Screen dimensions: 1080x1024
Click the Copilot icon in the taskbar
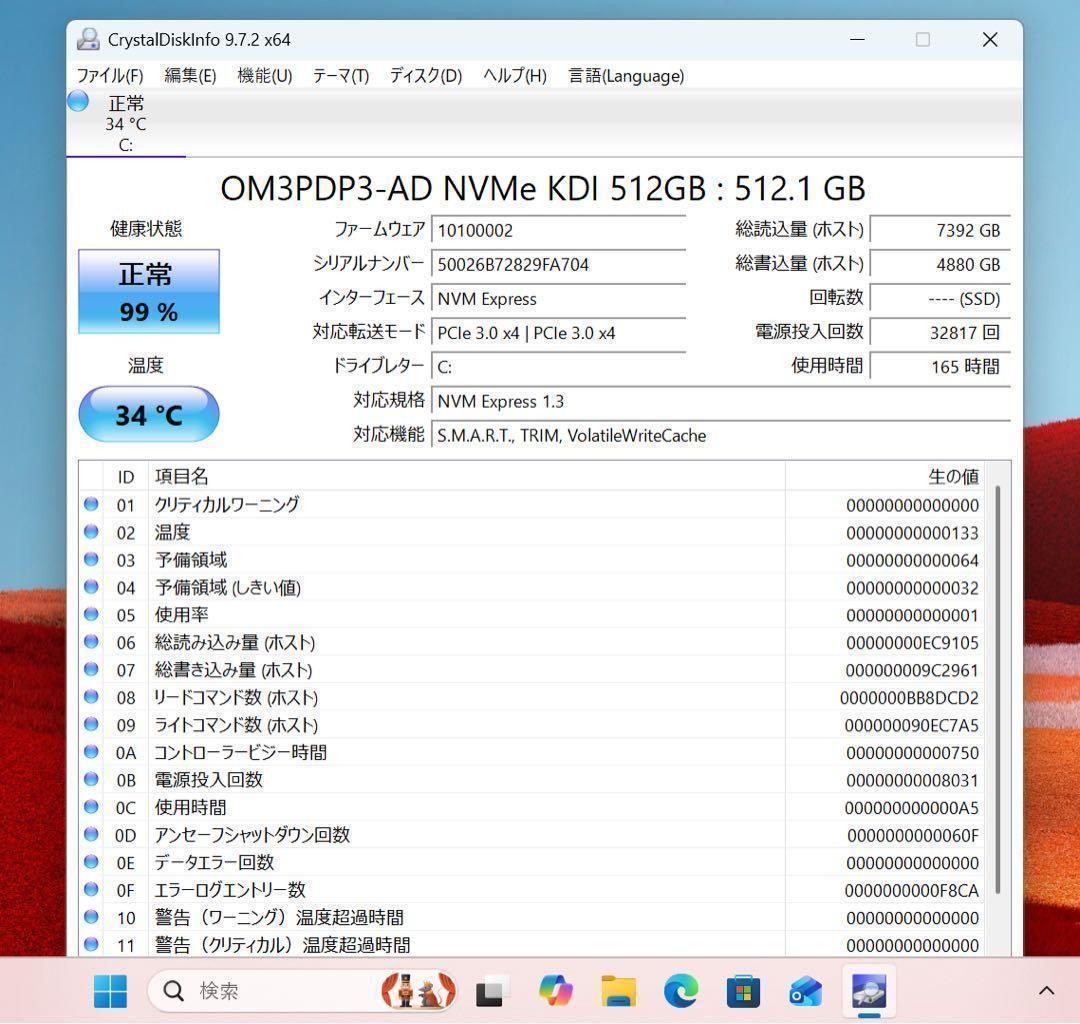(556, 991)
